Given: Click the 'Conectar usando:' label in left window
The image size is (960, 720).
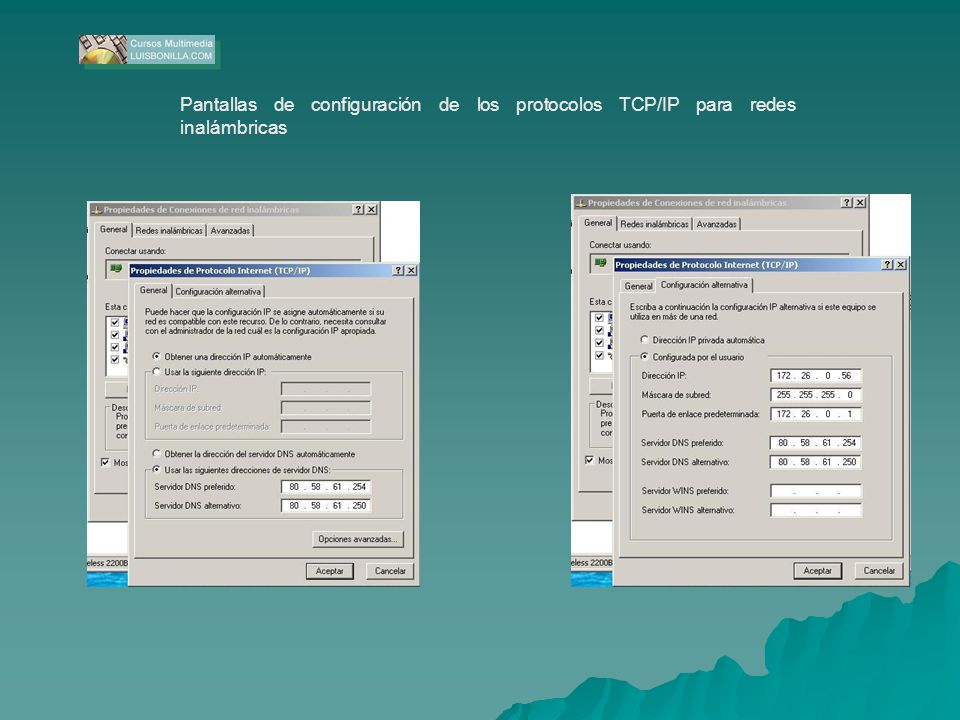Looking at the screenshot, I should click(135, 251).
